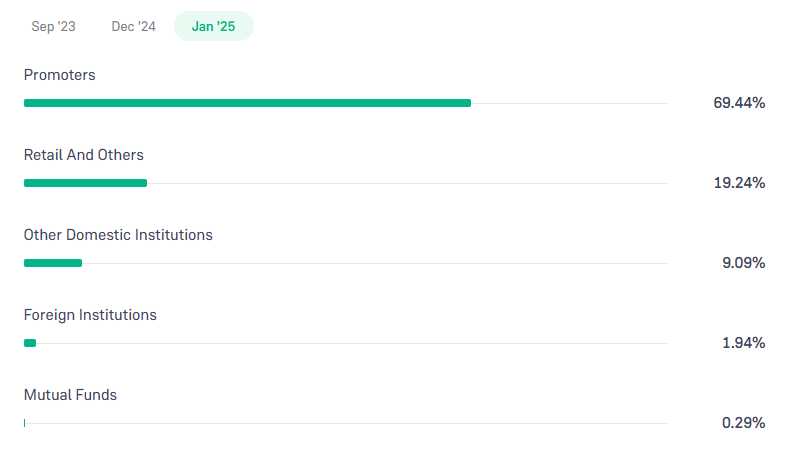Open the Jan '25 tab
The height and width of the screenshot is (459, 797).
point(213,26)
